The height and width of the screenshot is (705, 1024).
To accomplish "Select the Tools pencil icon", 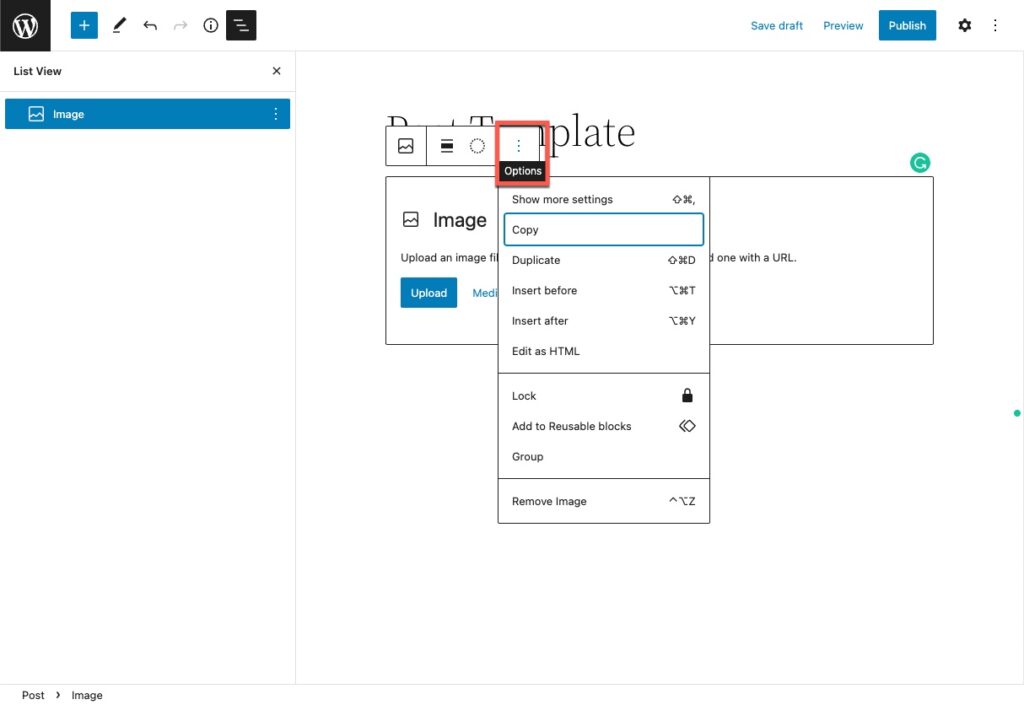I will click(119, 25).
